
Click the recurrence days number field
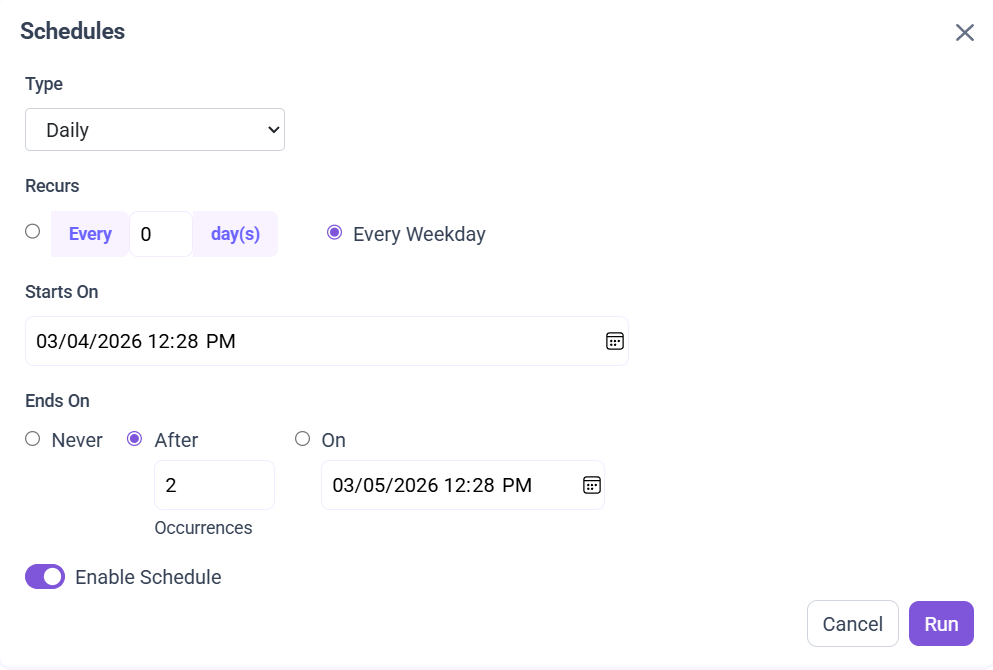pos(161,234)
